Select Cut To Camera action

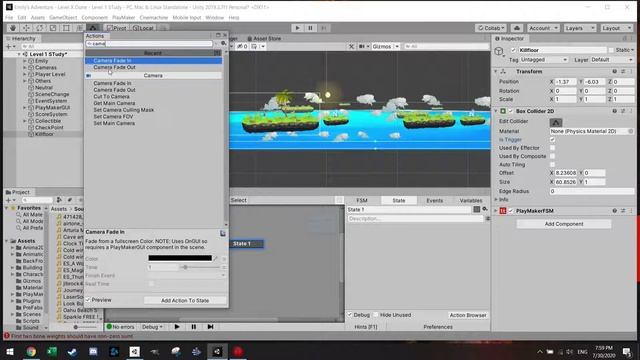click(111, 97)
